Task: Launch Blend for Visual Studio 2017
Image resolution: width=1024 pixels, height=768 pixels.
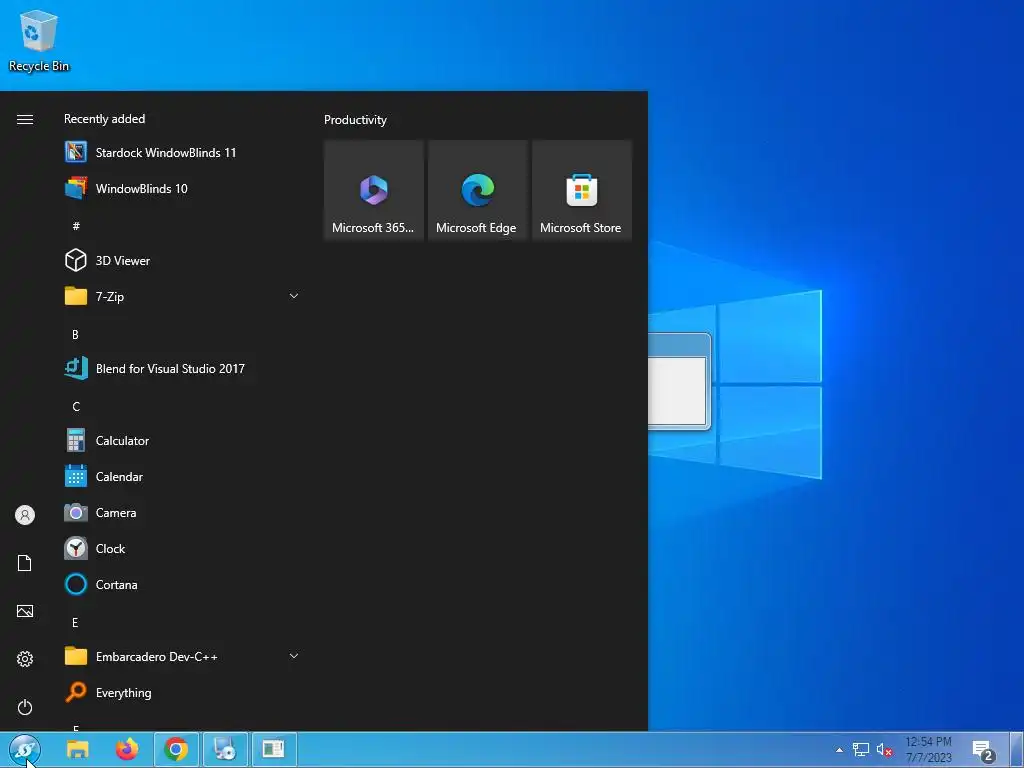Action: tap(183, 368)
